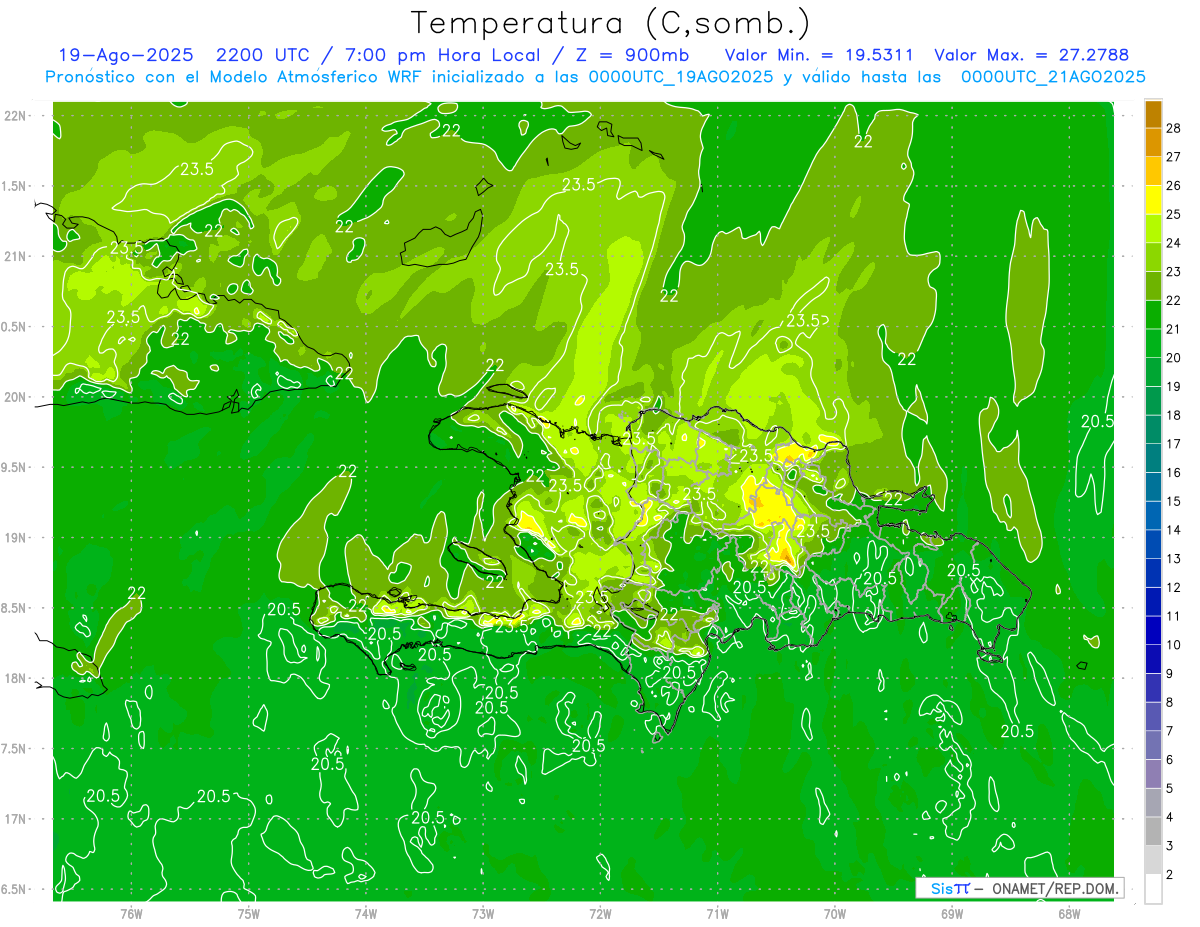
Task: Click the "72W" longitude axis label
Action: coord(600,913)
